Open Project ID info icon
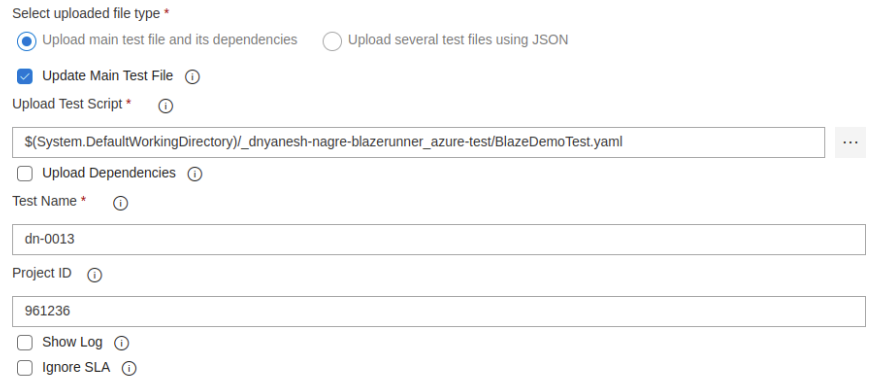This screenshot has height=376, width=877. coord(95,275)
